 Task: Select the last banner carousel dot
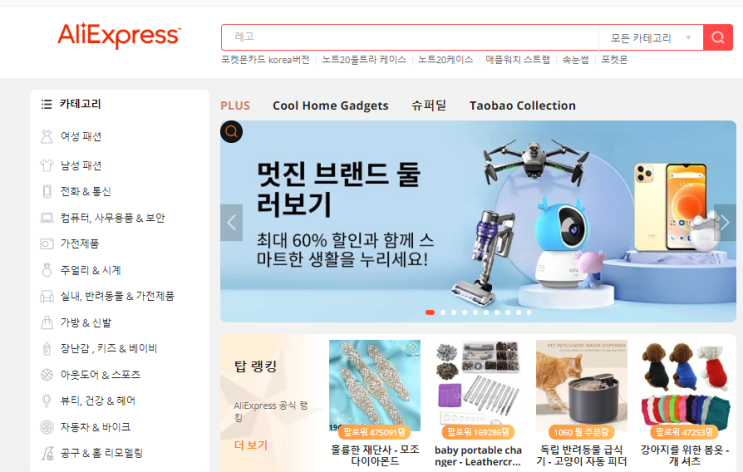point(529,312)
